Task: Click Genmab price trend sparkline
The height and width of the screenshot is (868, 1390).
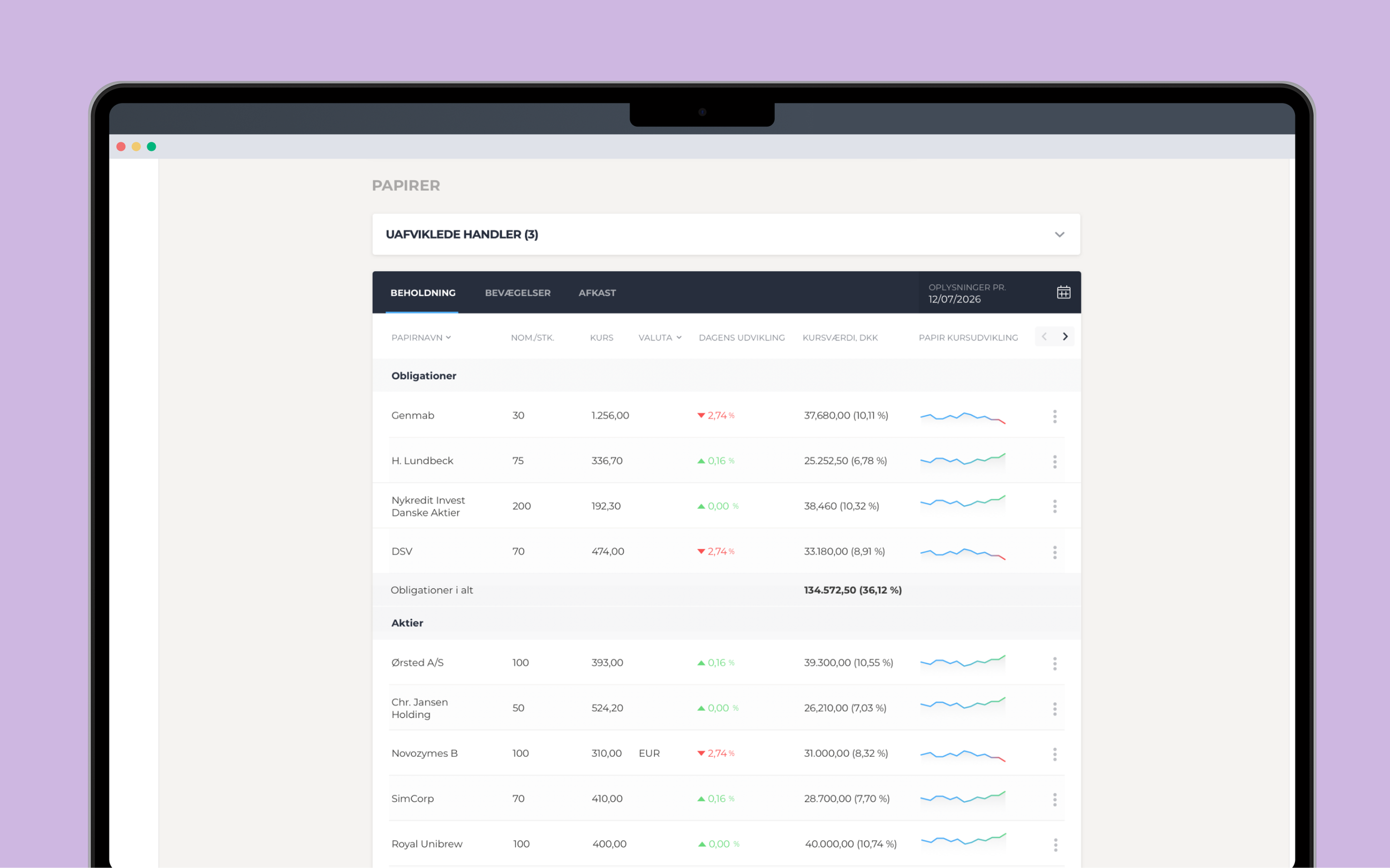Action: point(962,418)
